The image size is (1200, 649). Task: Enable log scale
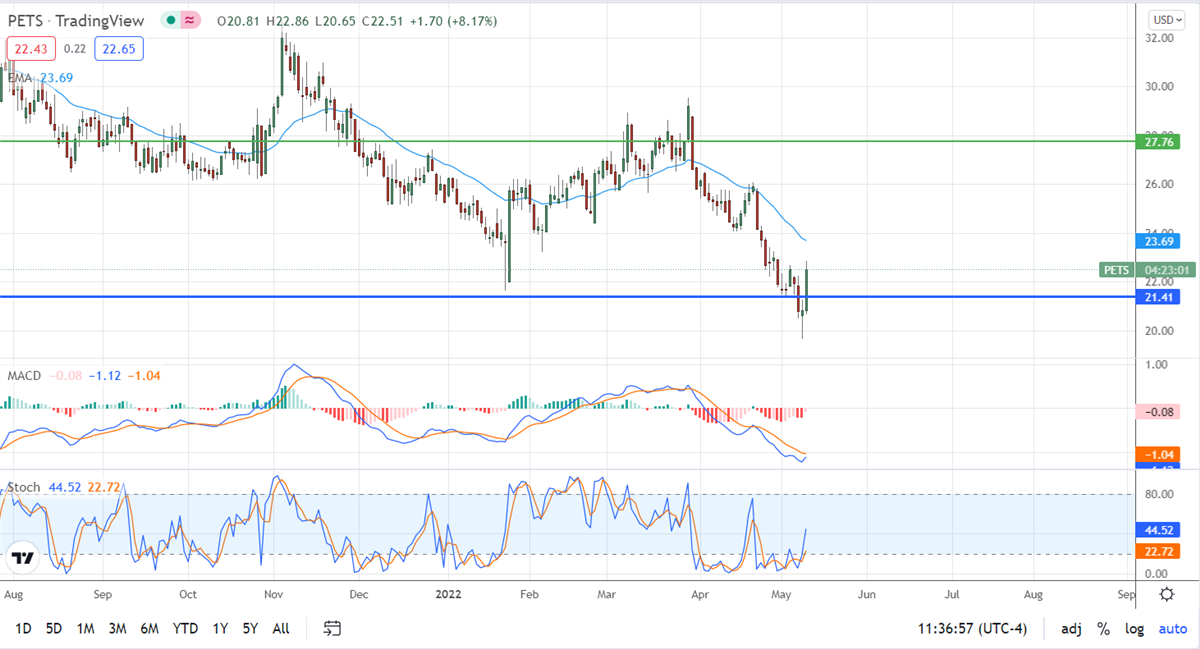click(x=1134, y=629)
